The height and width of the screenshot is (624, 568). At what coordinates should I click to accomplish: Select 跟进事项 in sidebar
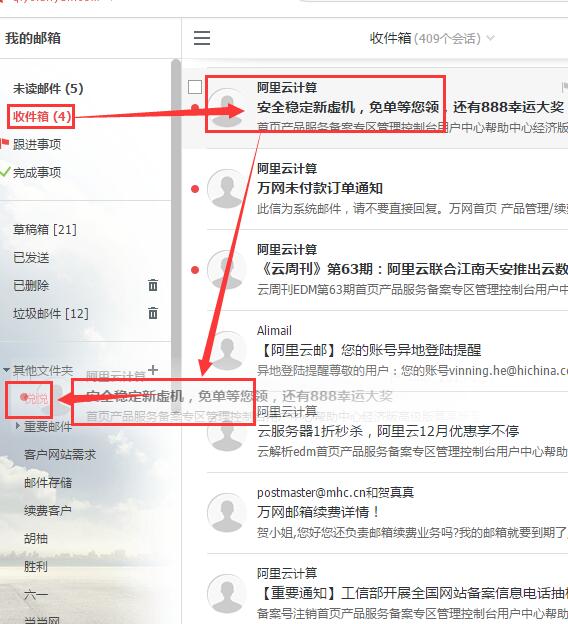[x=37, y=144]
